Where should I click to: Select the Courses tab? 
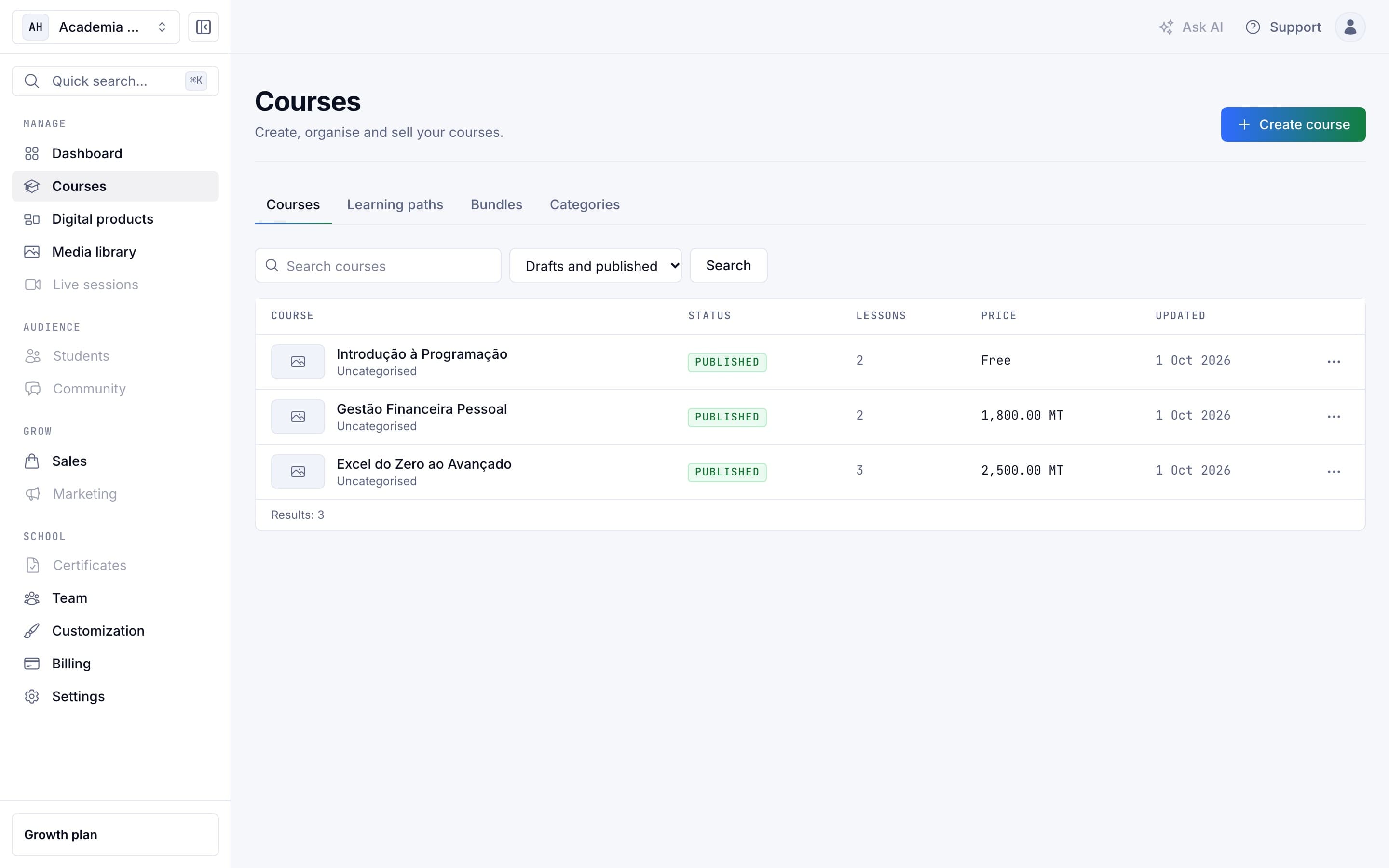coord(293,204)
